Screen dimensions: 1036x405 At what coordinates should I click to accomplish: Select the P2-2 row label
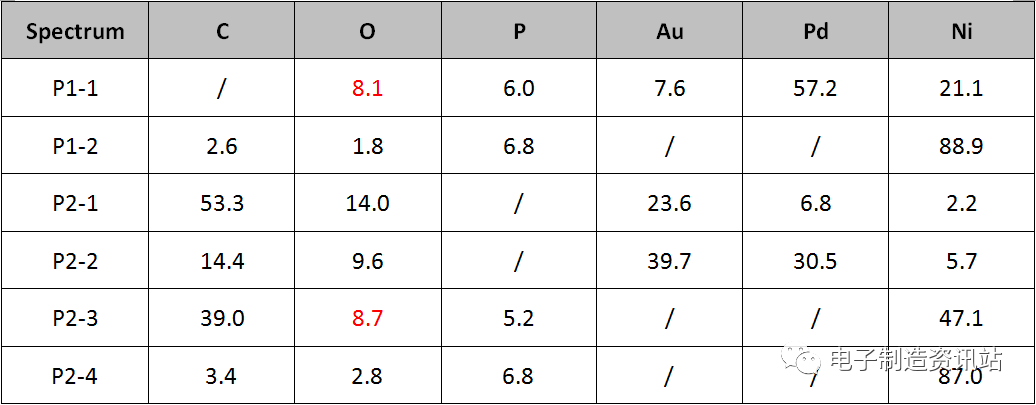[x=75, y=261]
